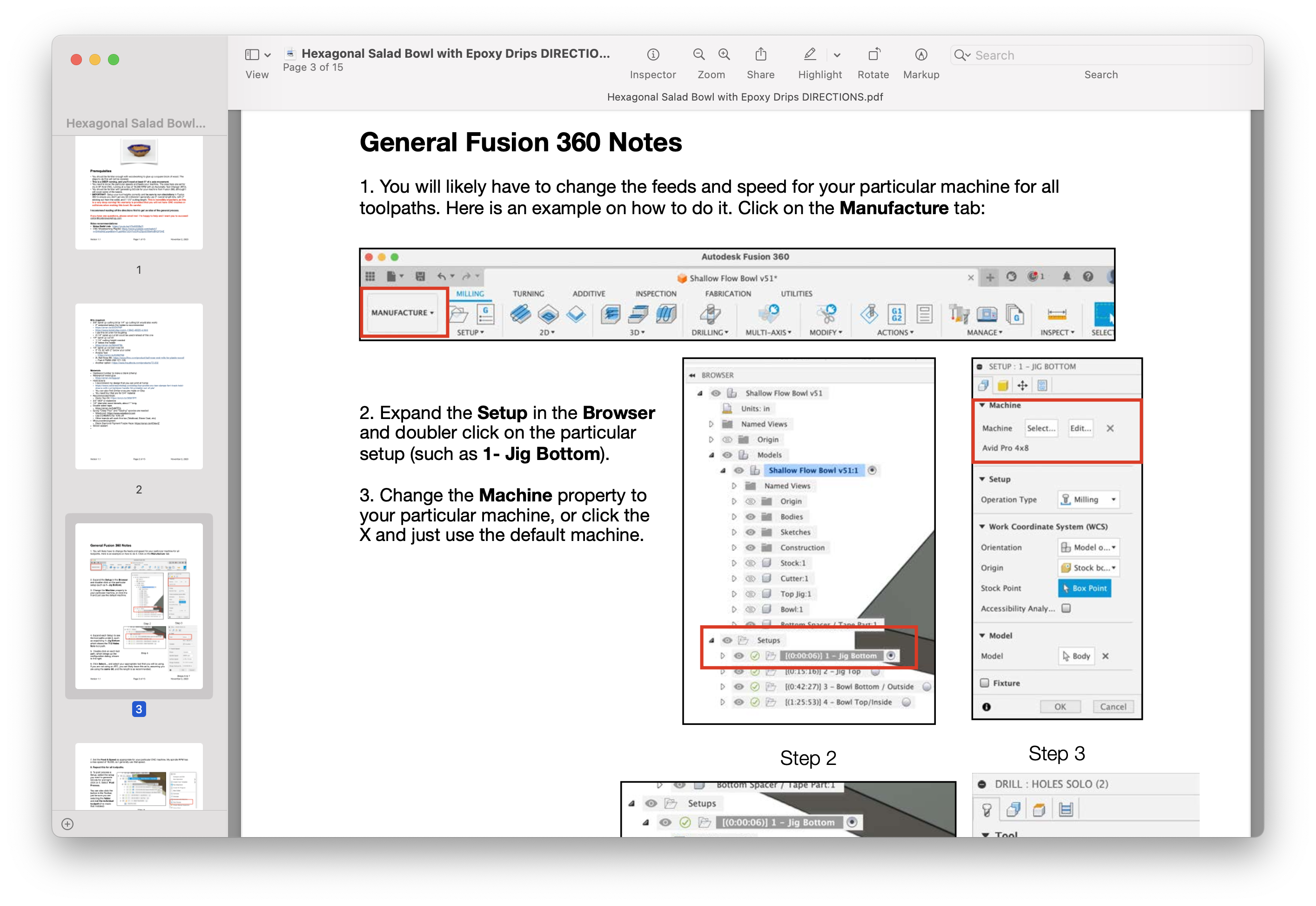Click the notification bell in the Fusion image
The image size is (1316, 906).
[x=1067, y=277]
